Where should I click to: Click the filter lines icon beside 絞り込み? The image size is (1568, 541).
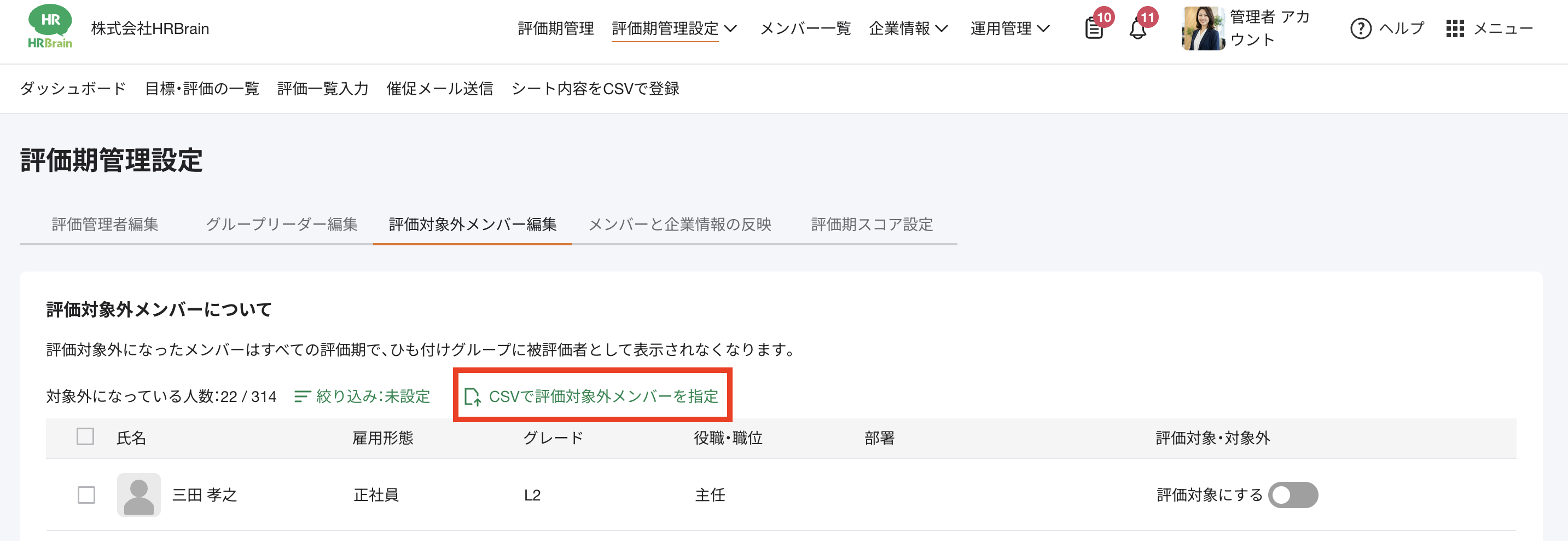click(x=303, y=396)
